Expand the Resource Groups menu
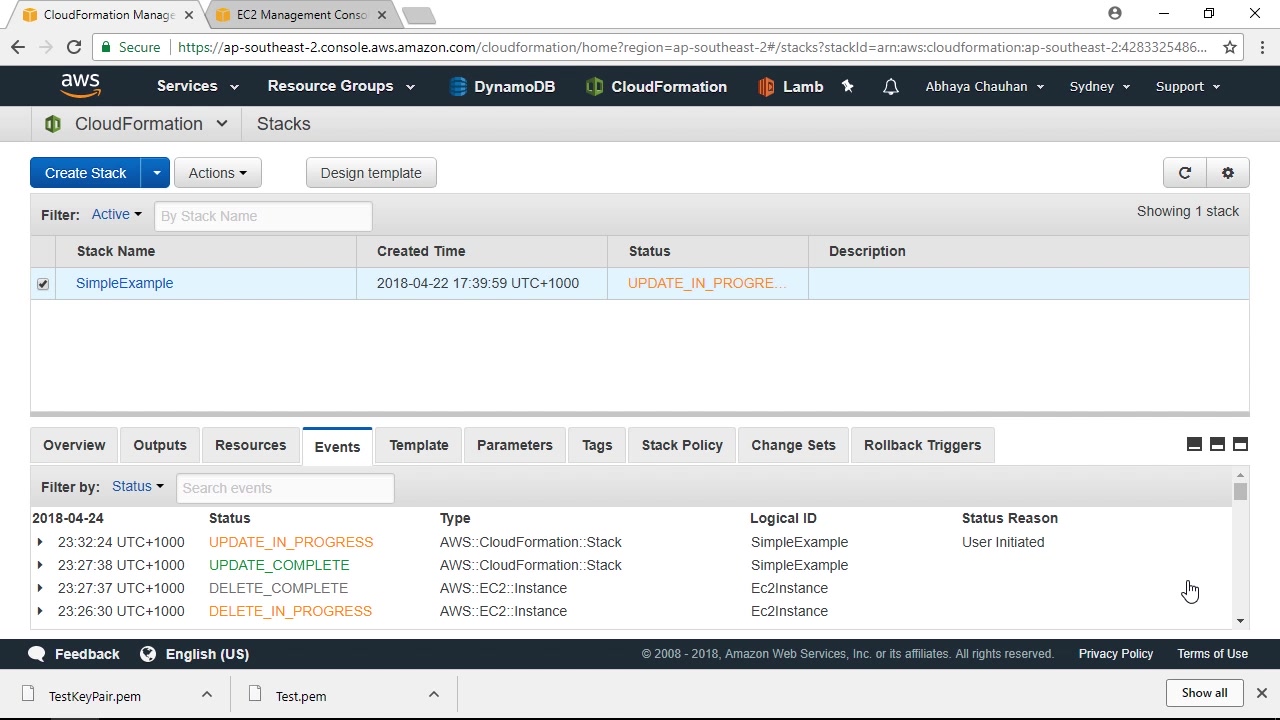 tap(341, 86)
